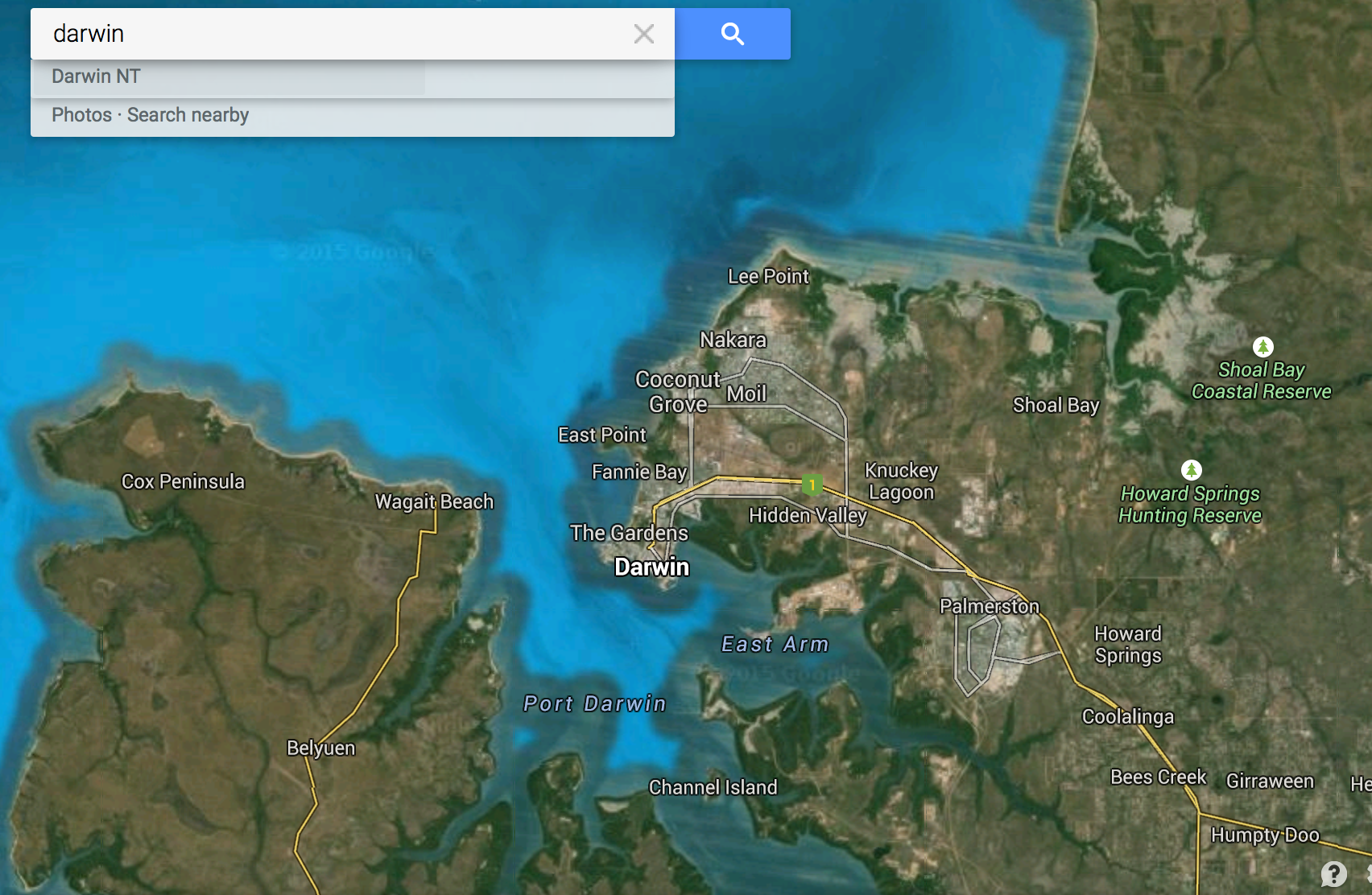Click the green route 1 highway shield
1372x895 pixels.
(812, 485)
